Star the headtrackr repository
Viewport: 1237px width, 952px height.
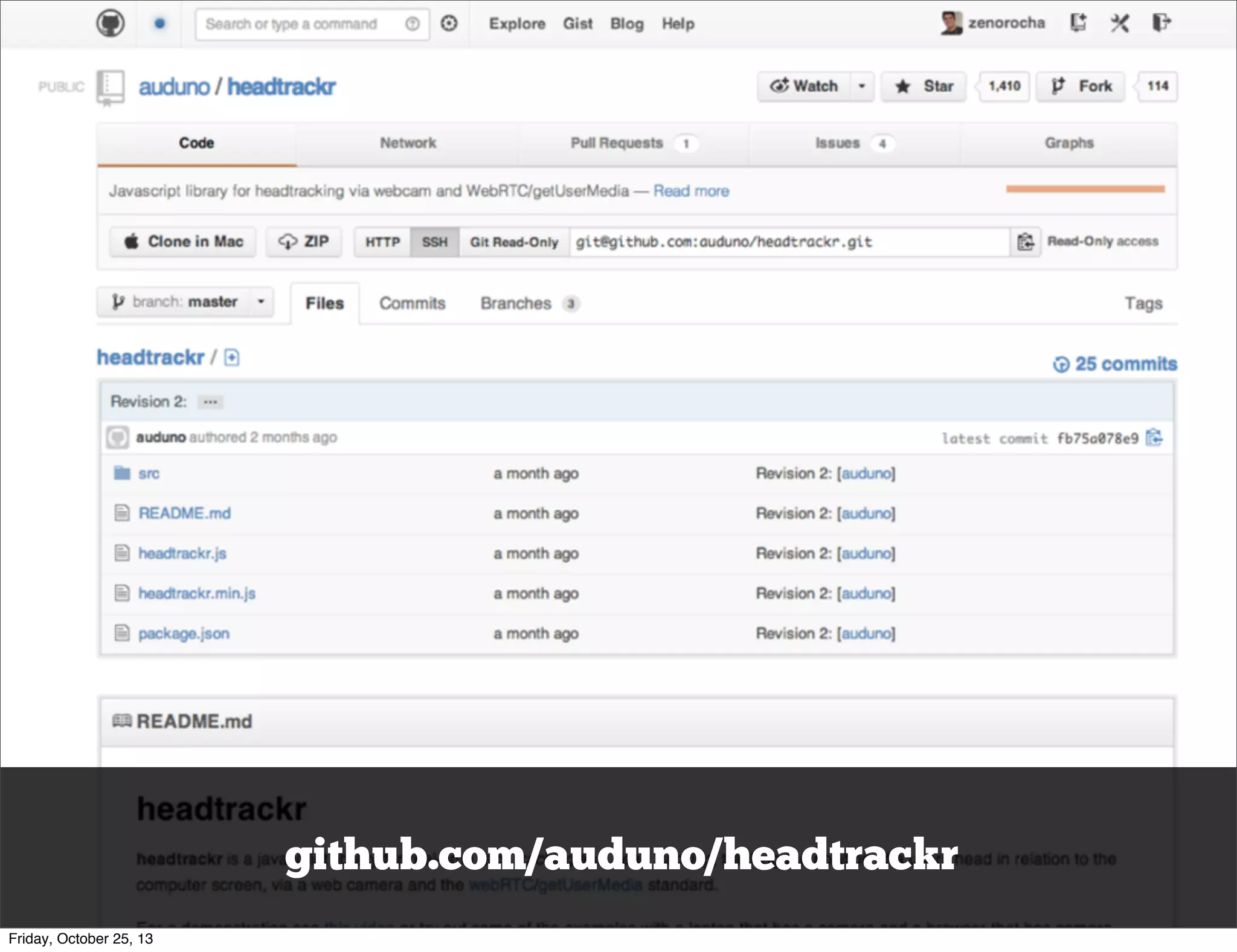point(924,86)
